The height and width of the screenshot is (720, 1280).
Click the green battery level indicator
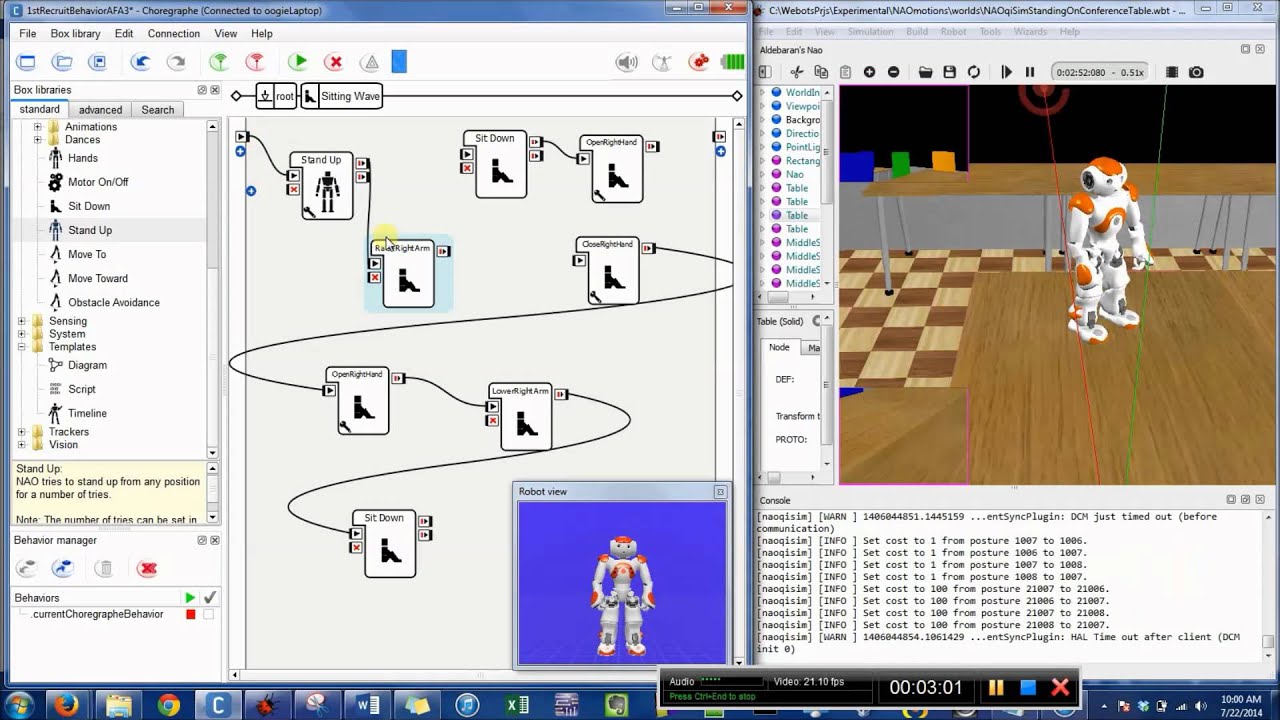coord(733,62)
